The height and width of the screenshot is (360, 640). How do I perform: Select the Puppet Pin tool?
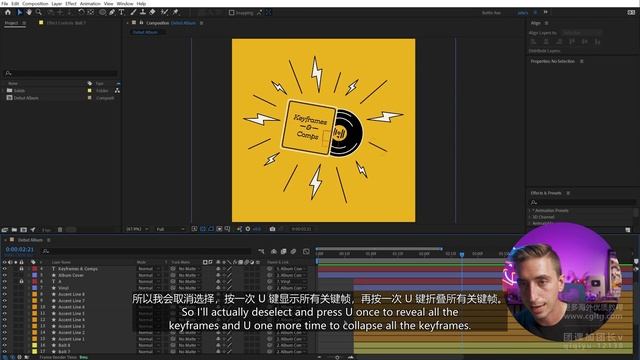point(176,13)
